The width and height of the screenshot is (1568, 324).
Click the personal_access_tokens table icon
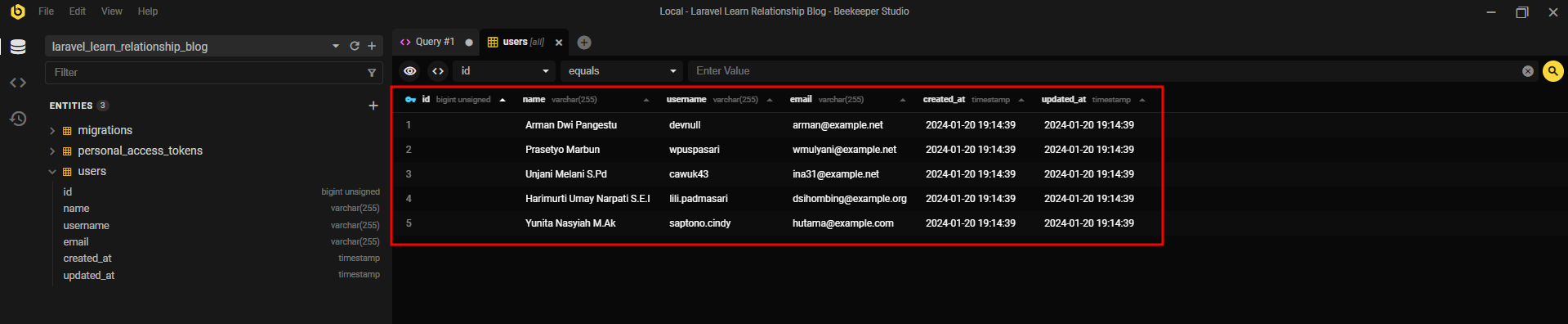pyautogui.click(x=67, y=151)
